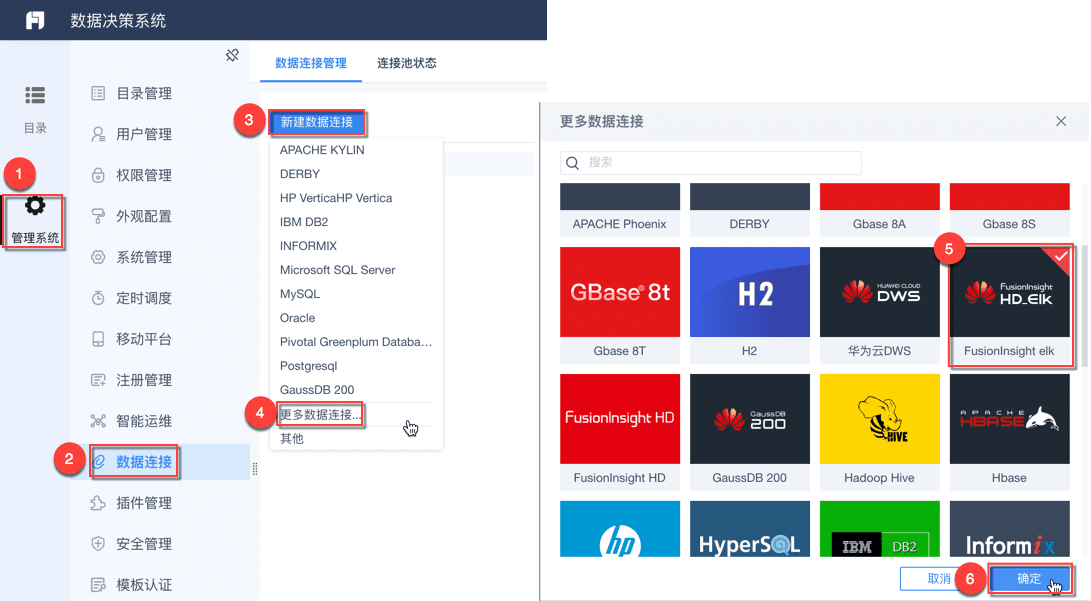Click the 移动平台 phone icon
The height and width of the screenshot is (601, 1091).
click(x=98, y=339)
